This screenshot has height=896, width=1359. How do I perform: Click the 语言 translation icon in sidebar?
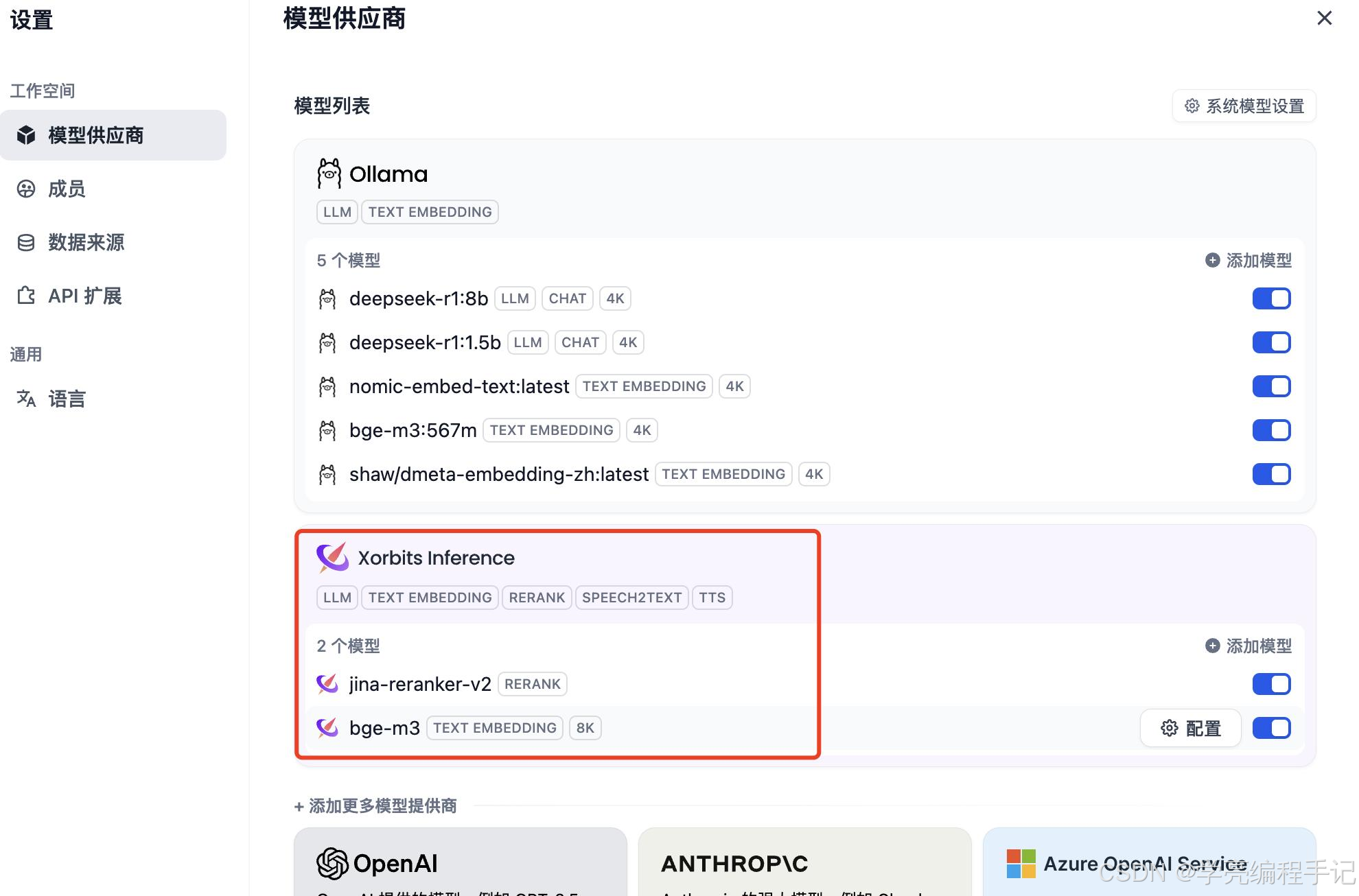coord(25,399)
